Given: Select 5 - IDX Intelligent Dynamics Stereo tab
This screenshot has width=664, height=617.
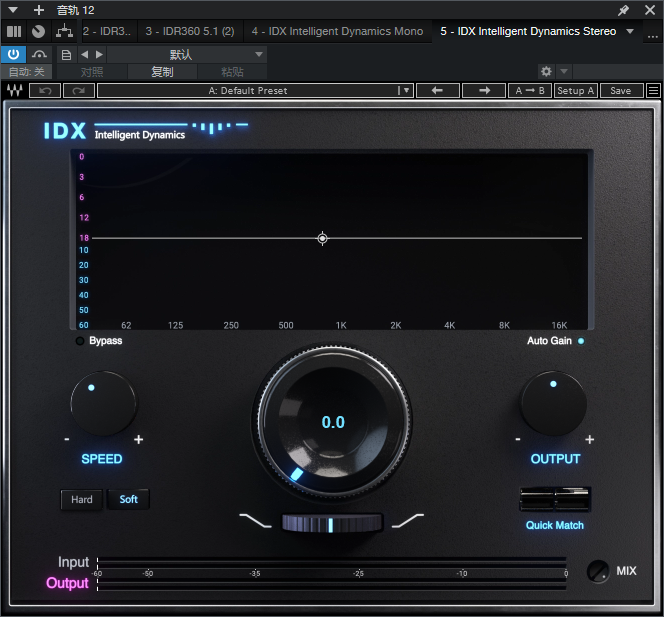Looking at the screenshot, I should (528, 31).
